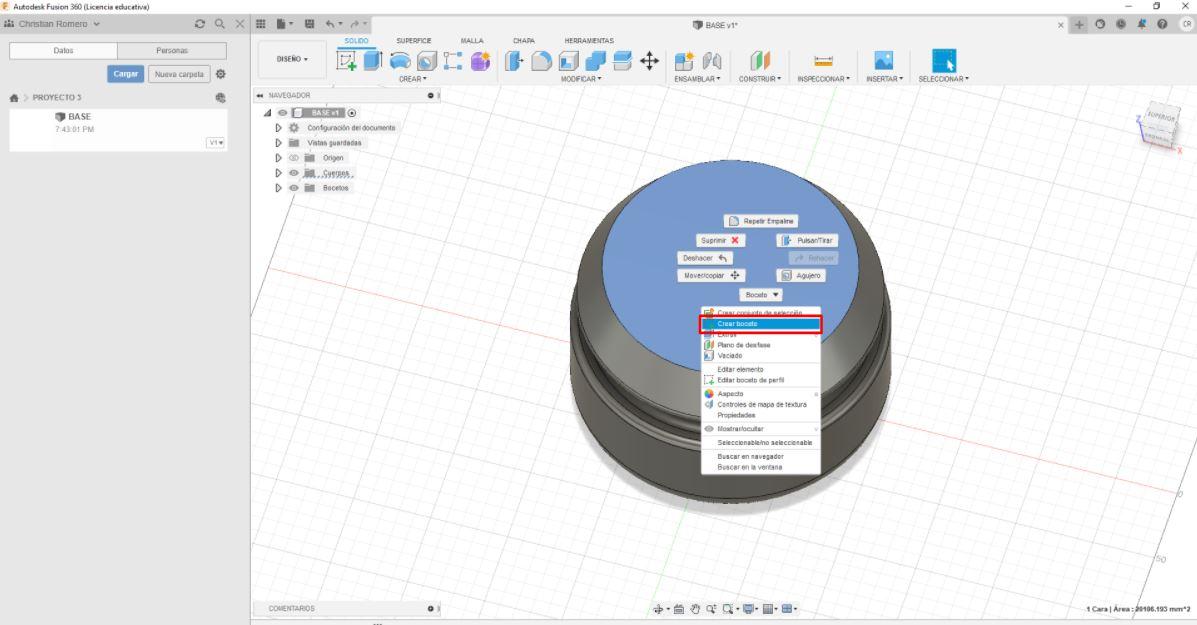Open the CREAR dropdown menu
The image size is (1197, 625).
click(x=412, y=79)
